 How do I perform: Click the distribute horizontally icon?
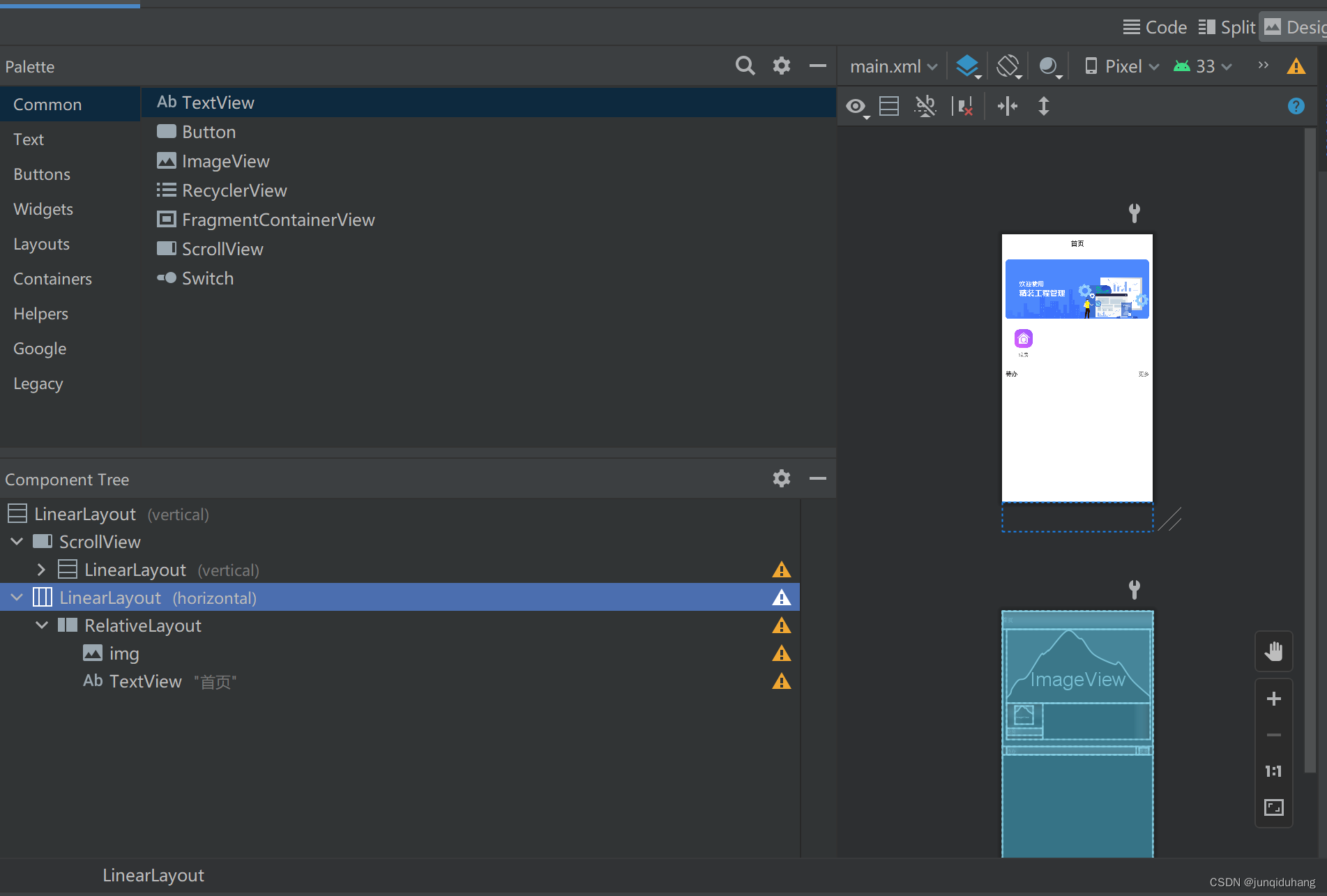point(1007,106)
